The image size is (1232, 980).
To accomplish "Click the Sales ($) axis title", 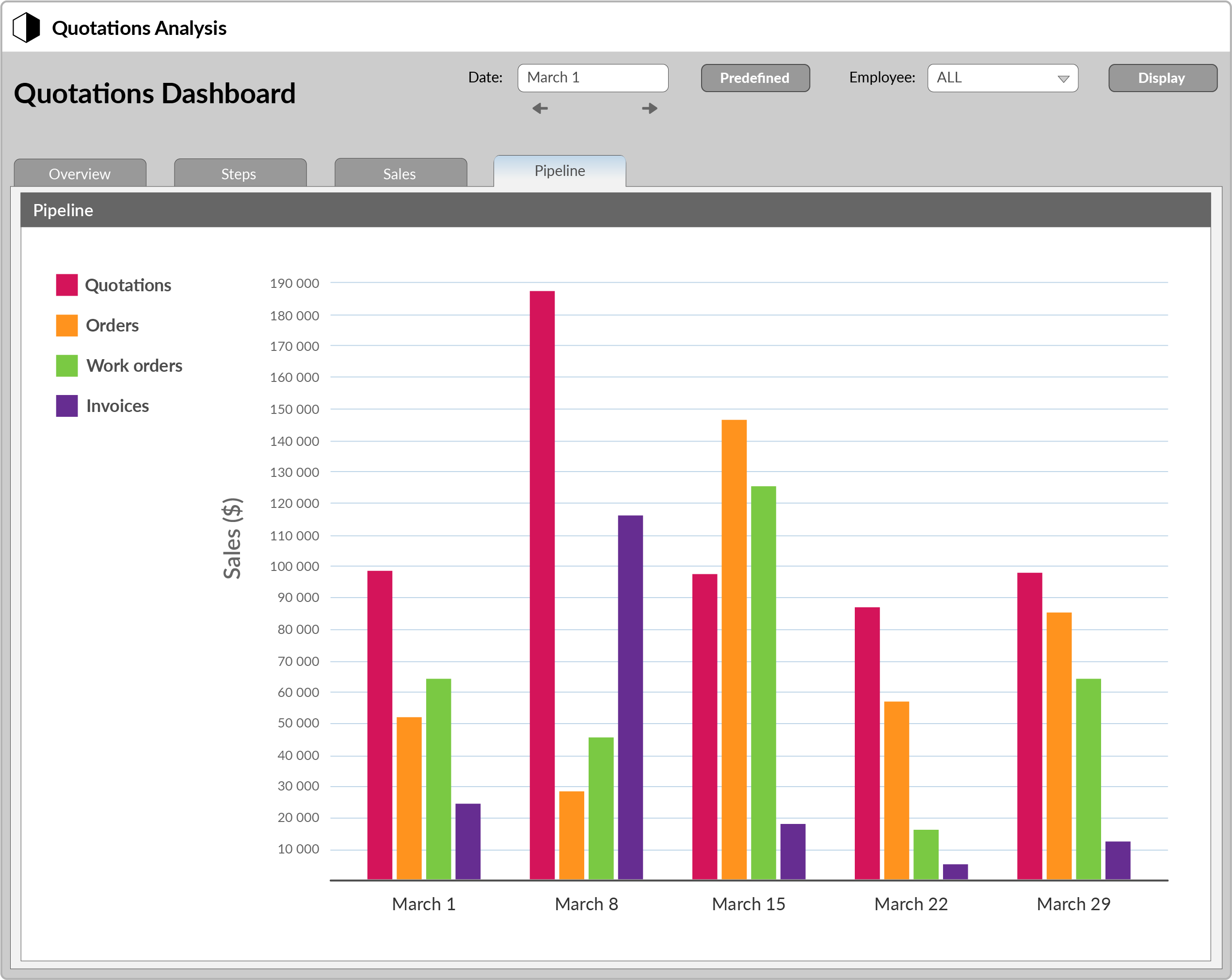I will click(232, 538).
